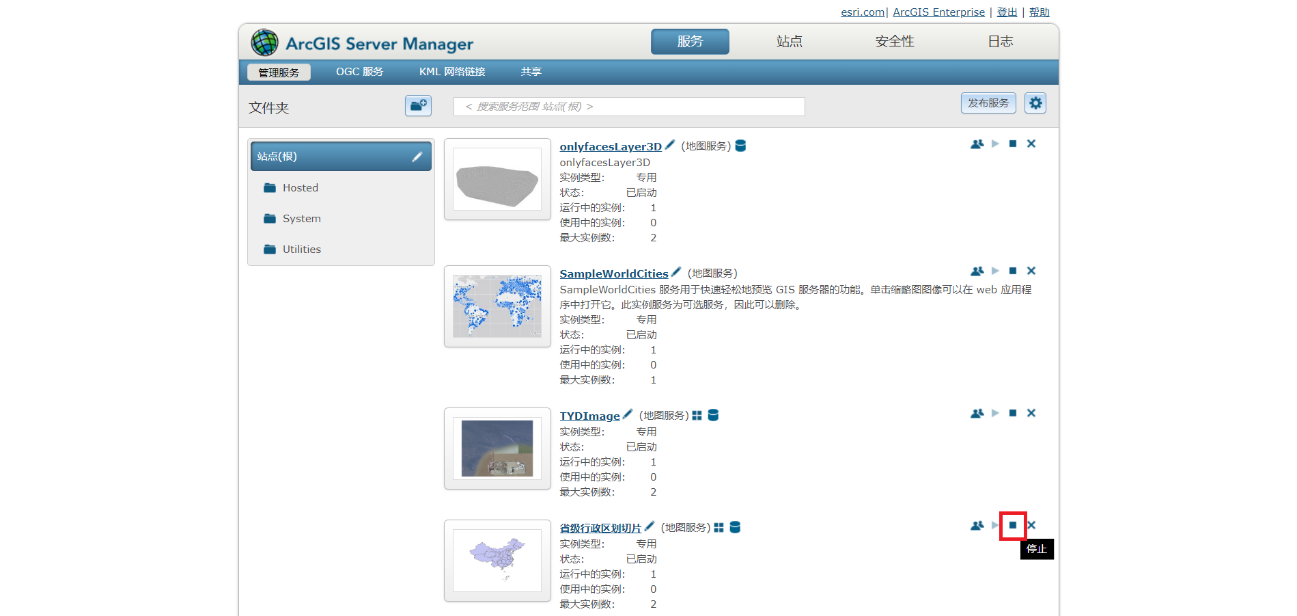
Task: Click the start arrow for 省级行政区划切片
Action: click(x=995, y=525)
